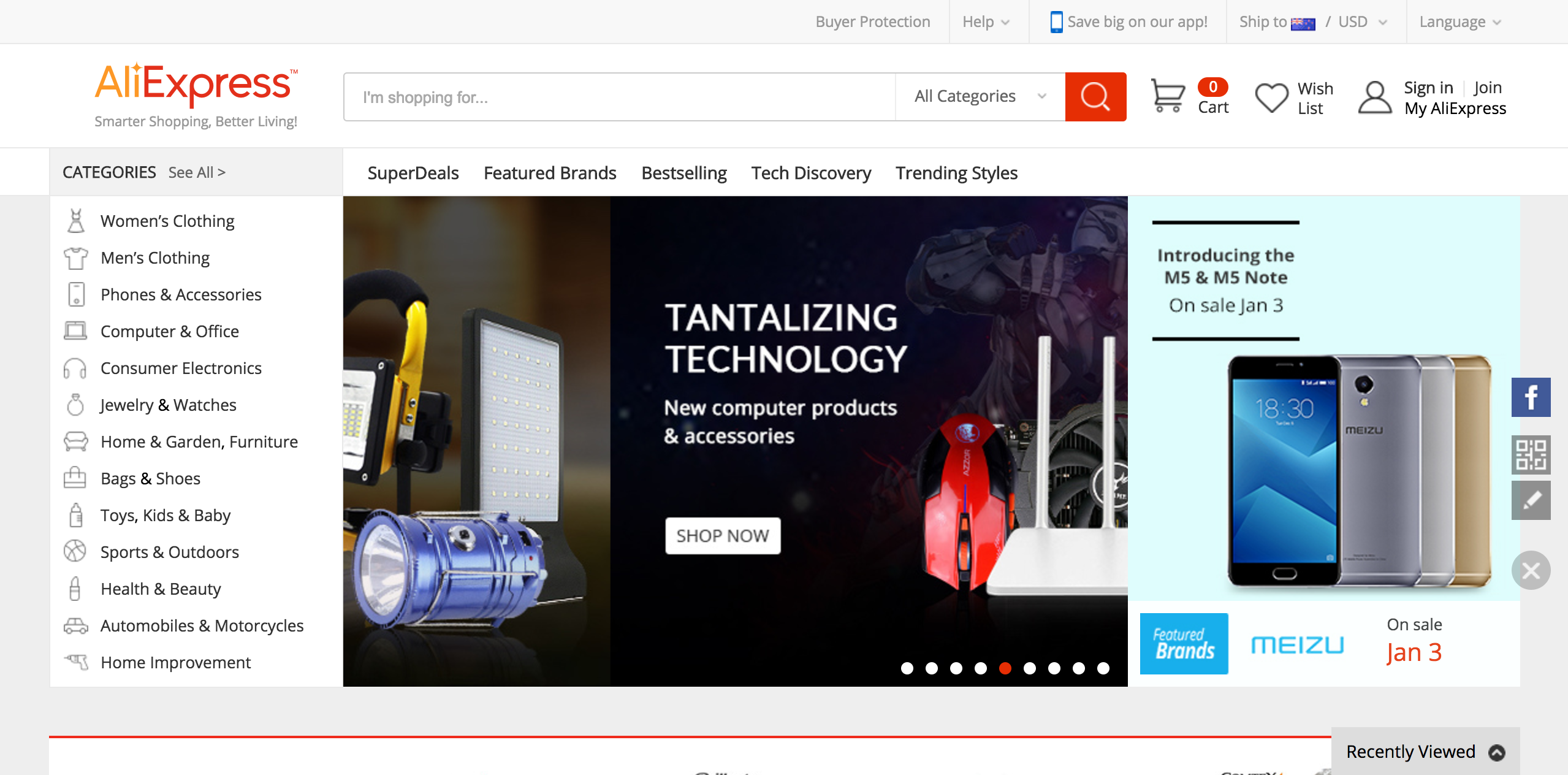The image size is (1568, 775).
Task: Click the Health & Beauty lipstick icon
Action: pos(75,589)
